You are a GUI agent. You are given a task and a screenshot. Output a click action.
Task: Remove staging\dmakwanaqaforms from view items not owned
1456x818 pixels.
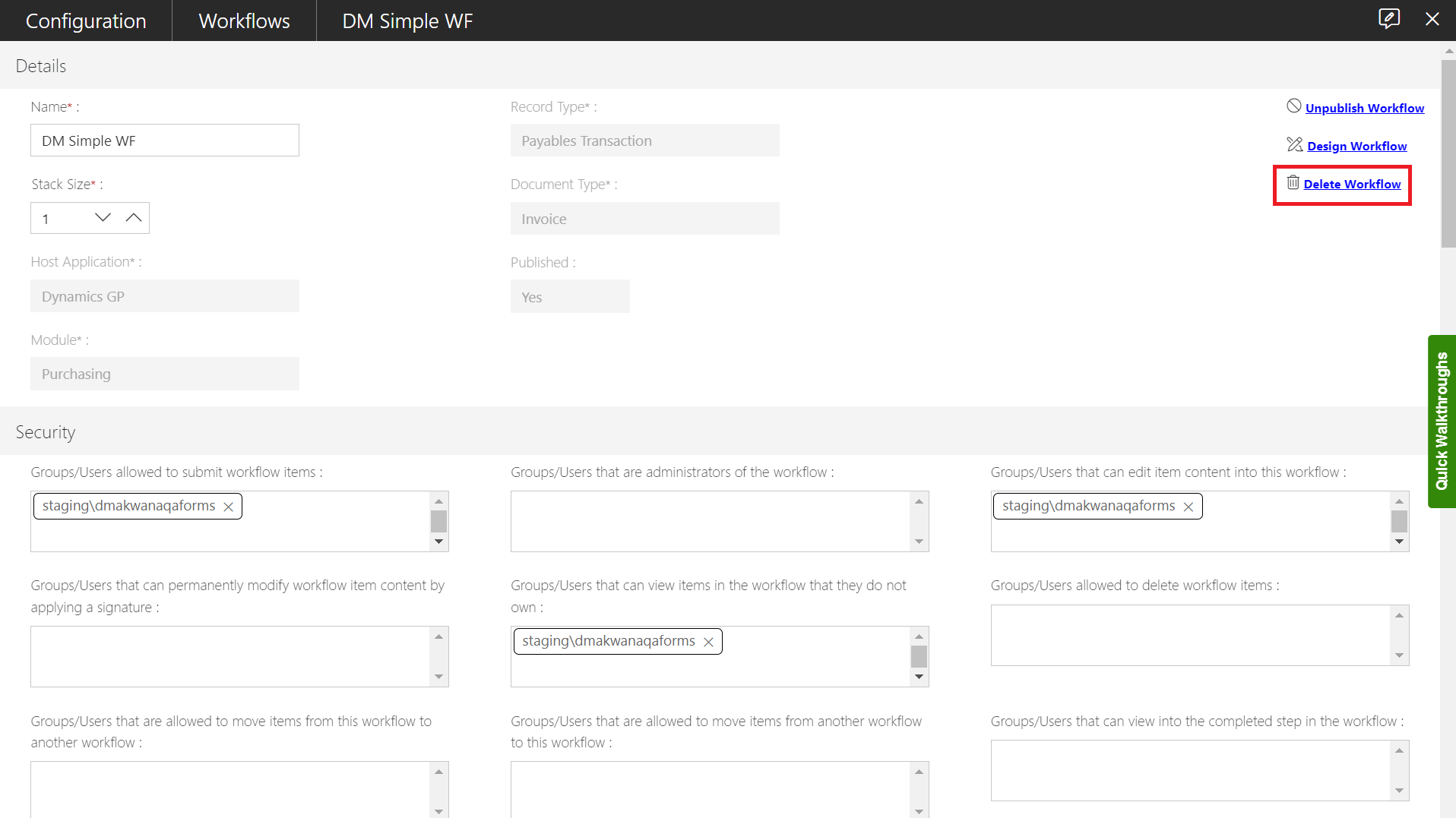coord(708,642)
